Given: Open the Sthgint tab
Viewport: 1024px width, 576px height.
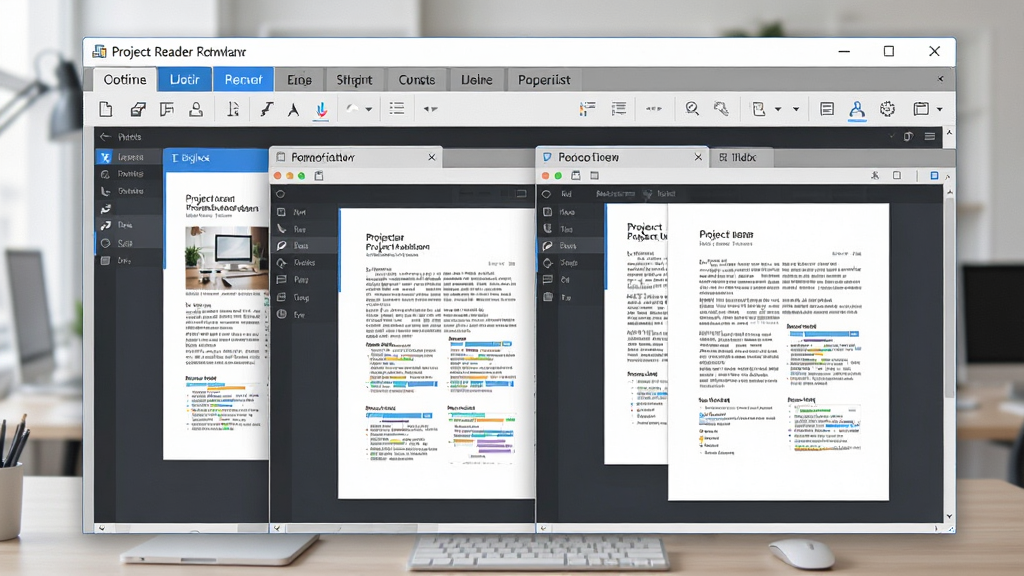Looking at the screenshot, I should coord(354,80).
